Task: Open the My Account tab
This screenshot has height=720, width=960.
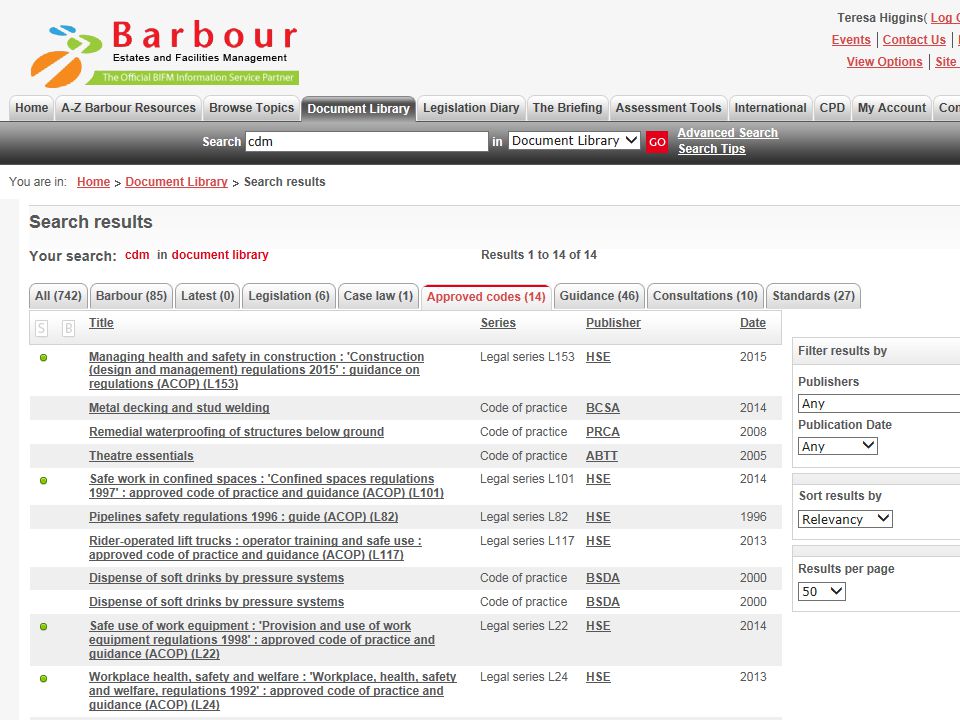Action: (891, 108)
